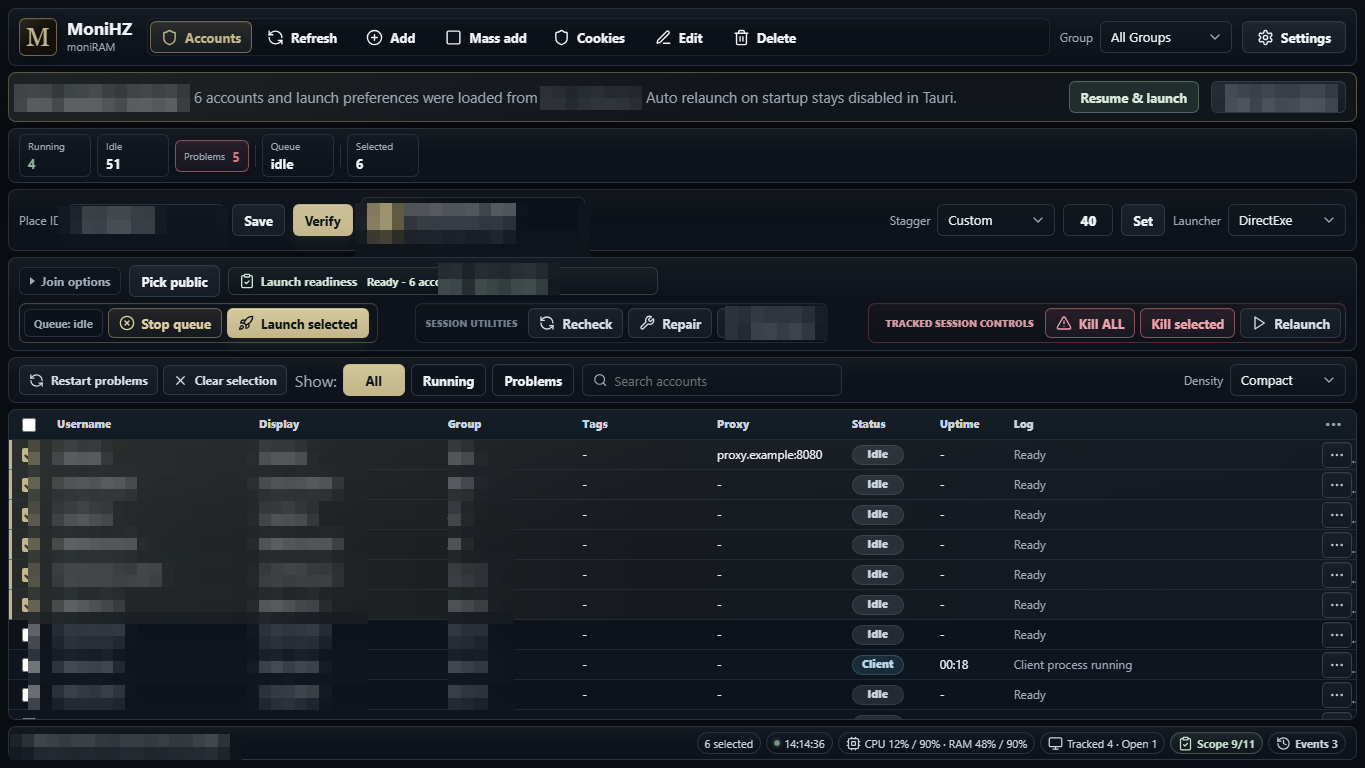Set the stagger value
The image size is (1365, 768).
pos(1143,221)
